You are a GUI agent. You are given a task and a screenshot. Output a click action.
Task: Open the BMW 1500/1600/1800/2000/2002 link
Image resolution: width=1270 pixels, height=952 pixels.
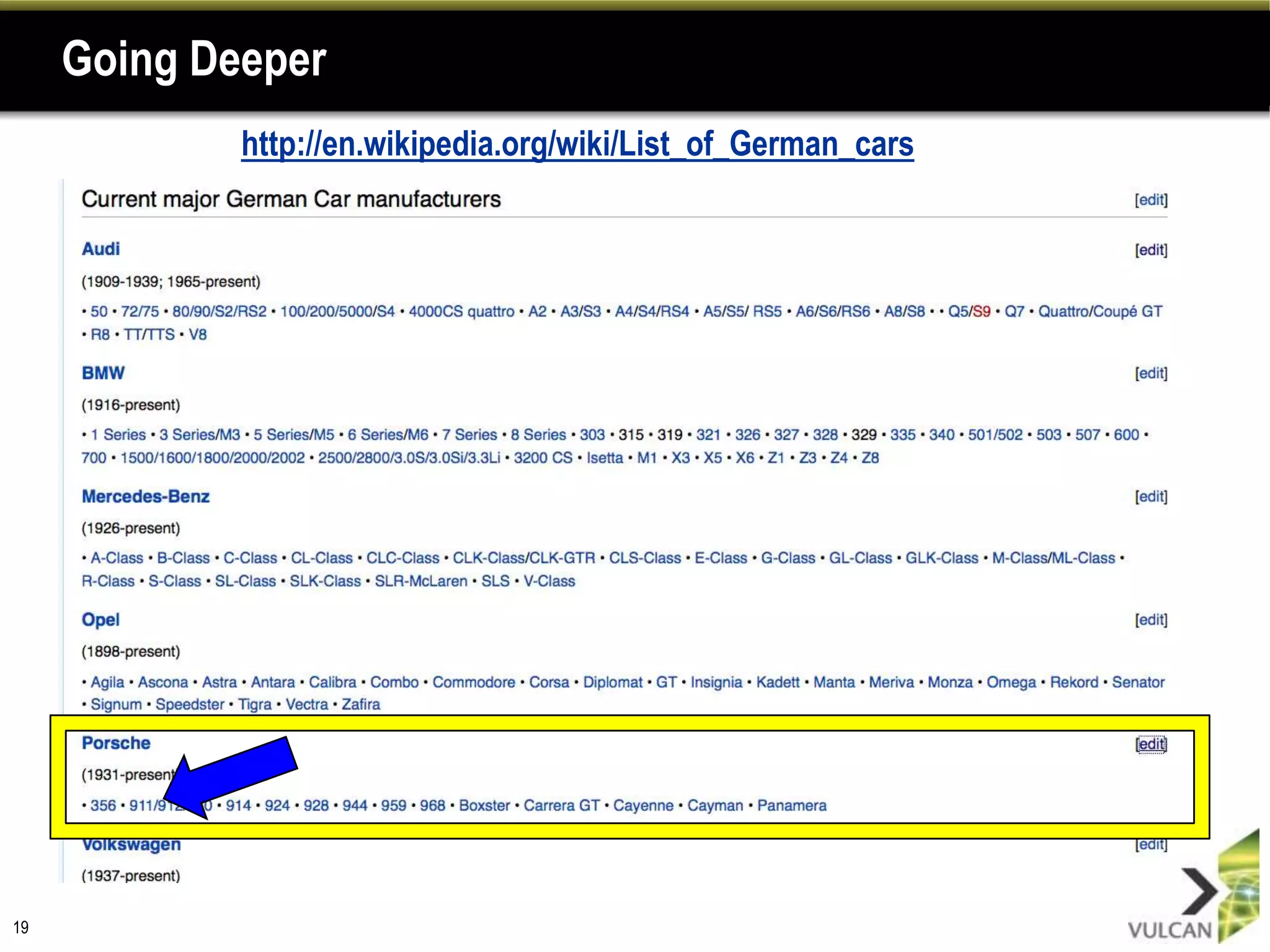click(x=213, y=458)
